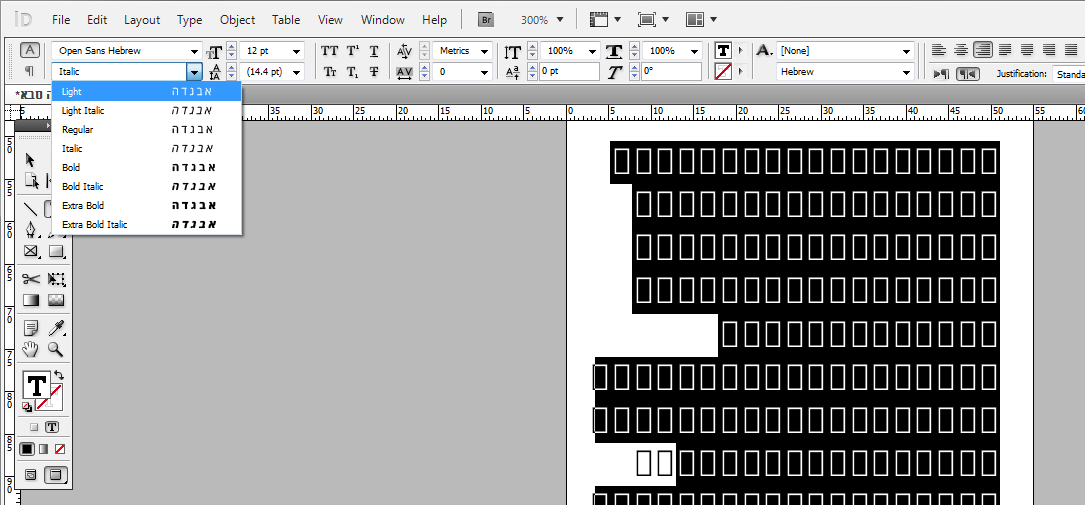Choose Bold Italic font style

(x=147, y=187)
